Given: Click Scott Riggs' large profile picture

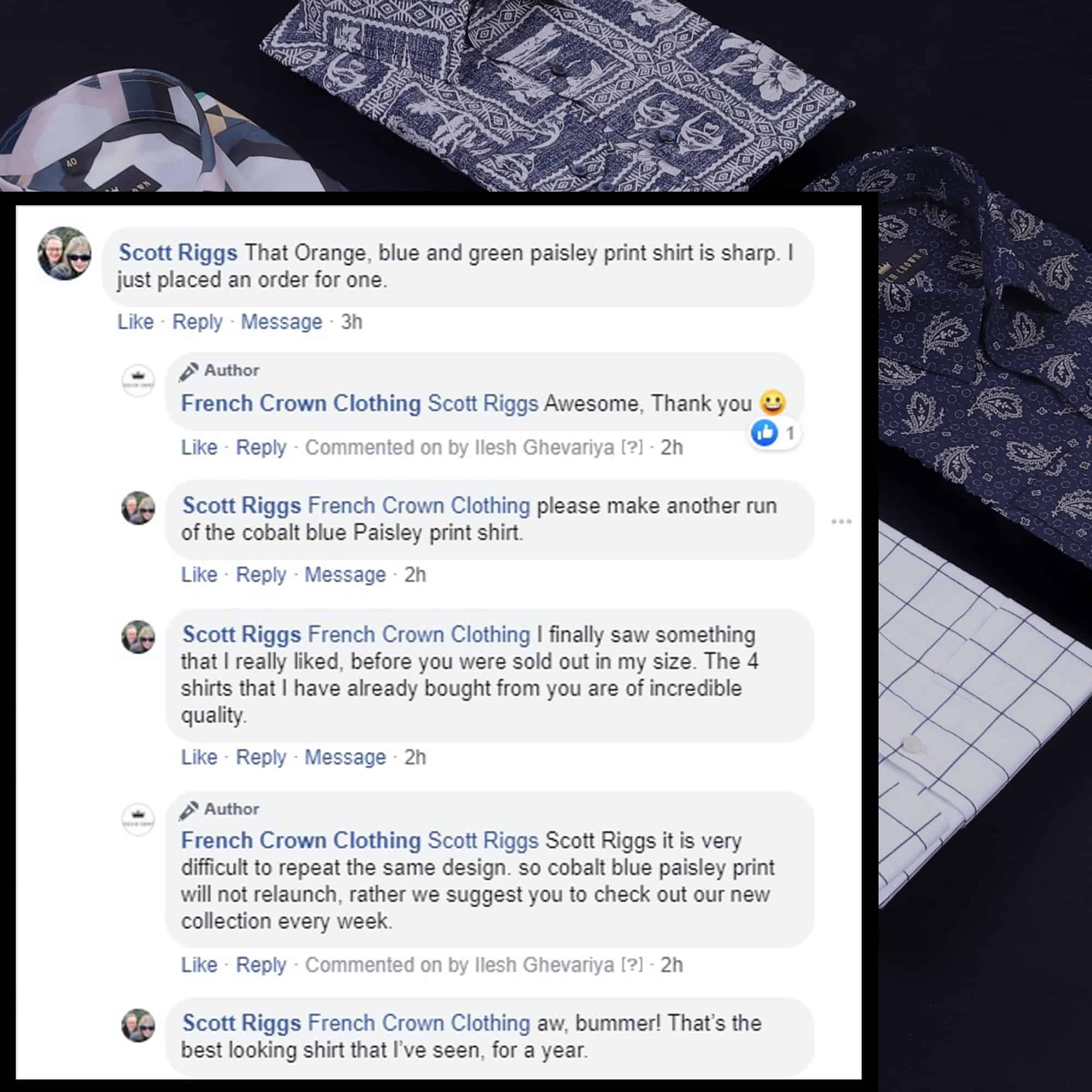Looking at the screenshot, I should coord(64,254).
